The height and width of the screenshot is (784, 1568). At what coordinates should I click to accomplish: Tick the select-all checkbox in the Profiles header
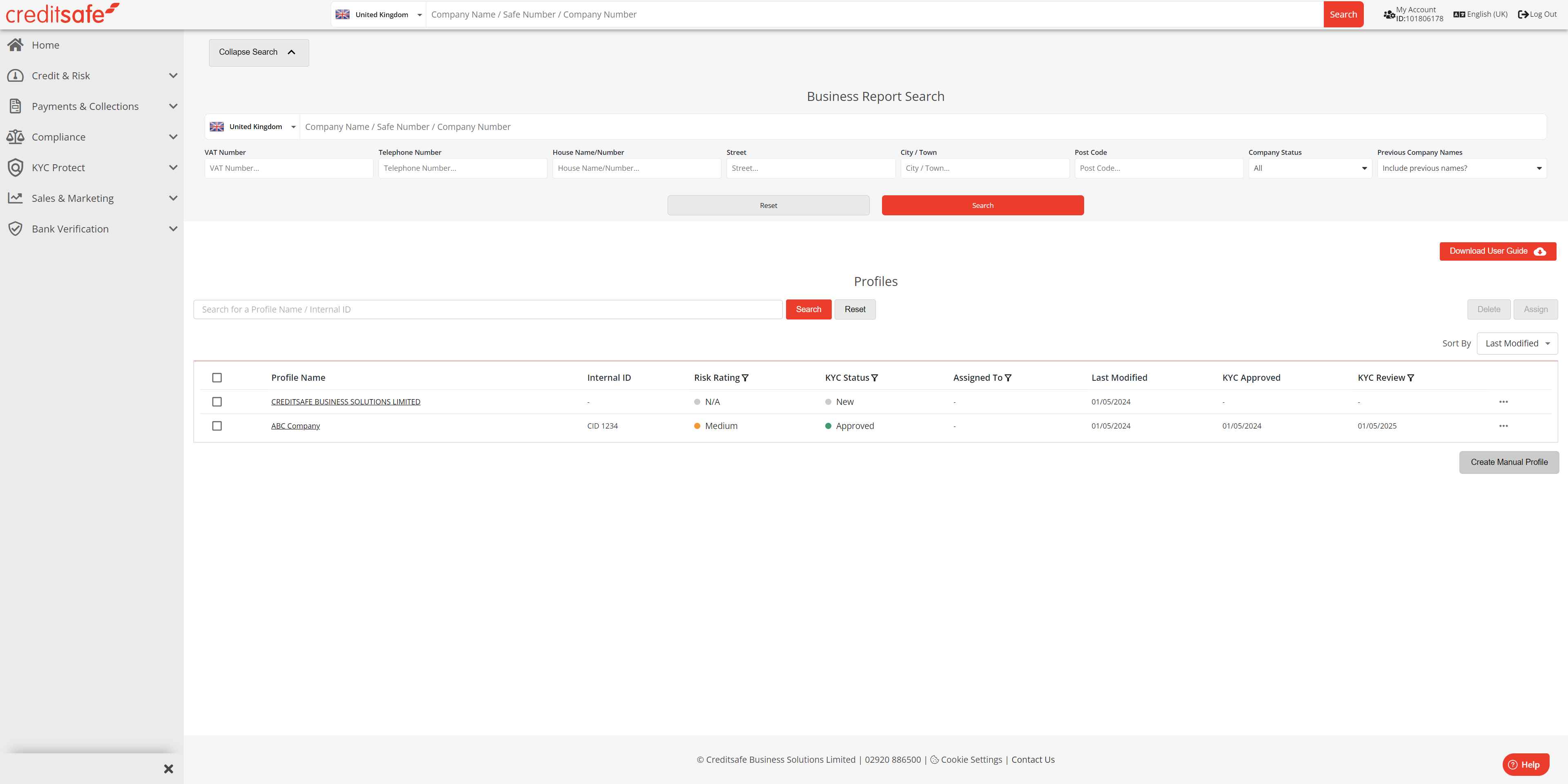217,377
